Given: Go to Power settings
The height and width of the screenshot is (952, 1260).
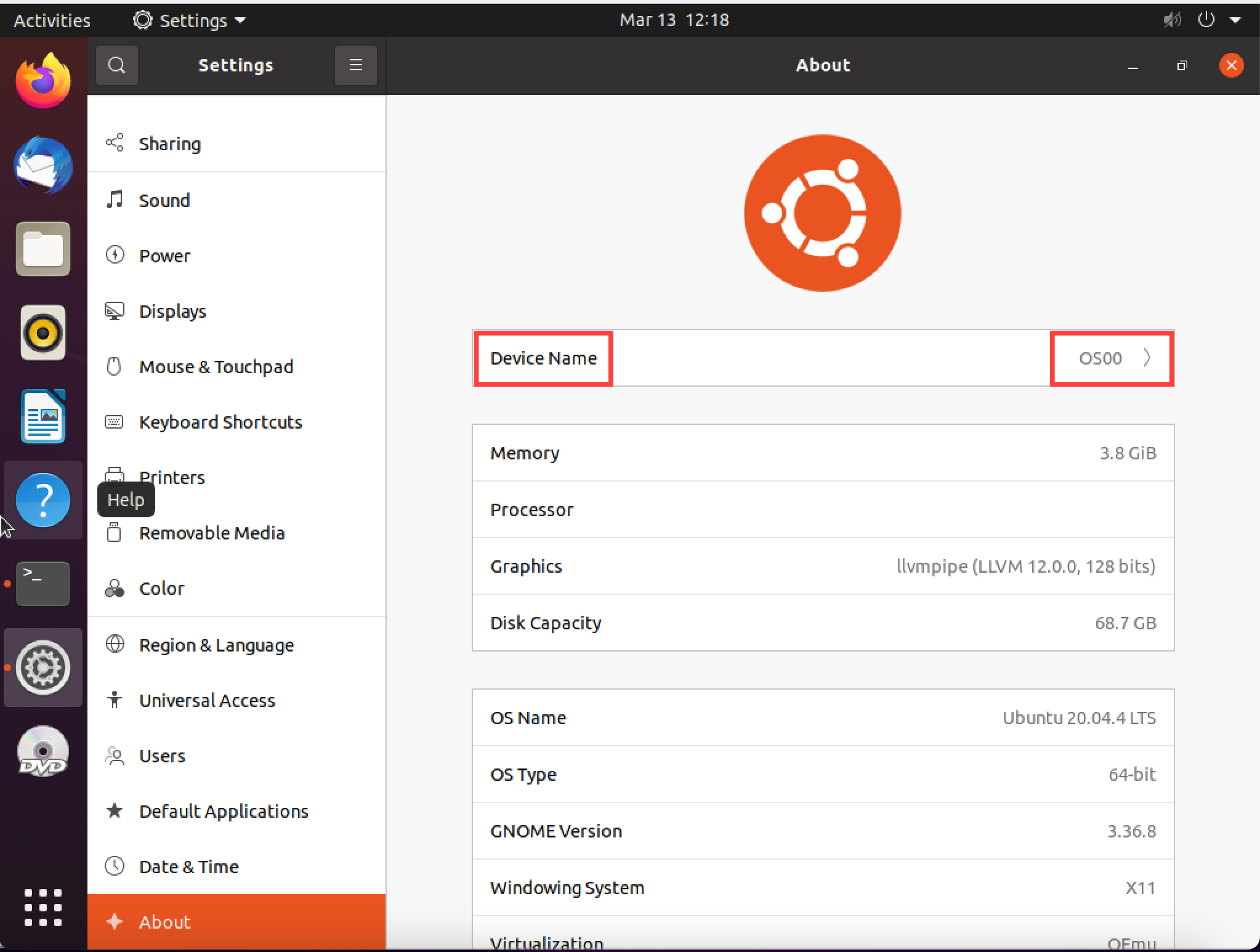Looking at the screenshot, I should point(236,256).
